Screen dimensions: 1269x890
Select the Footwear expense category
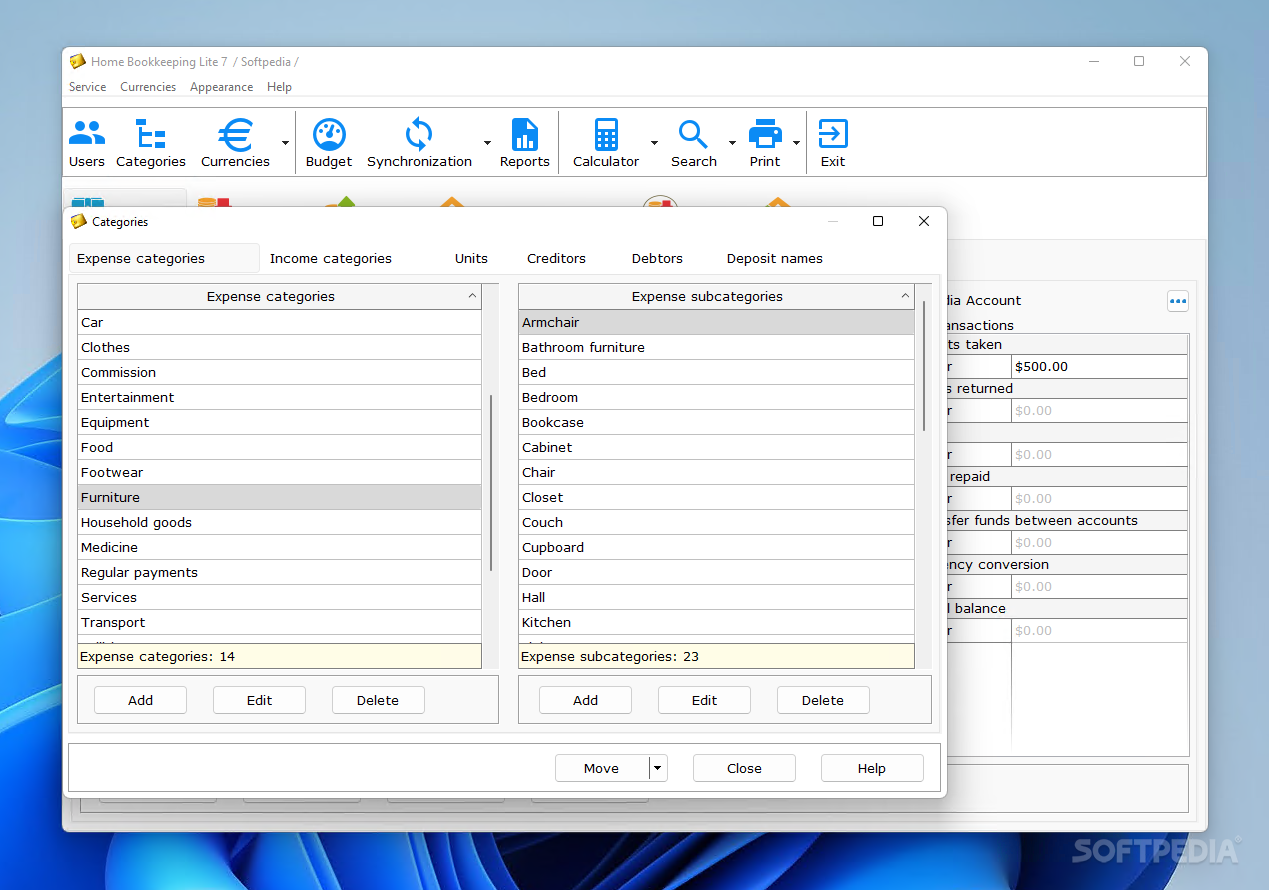tap(279, 472)
